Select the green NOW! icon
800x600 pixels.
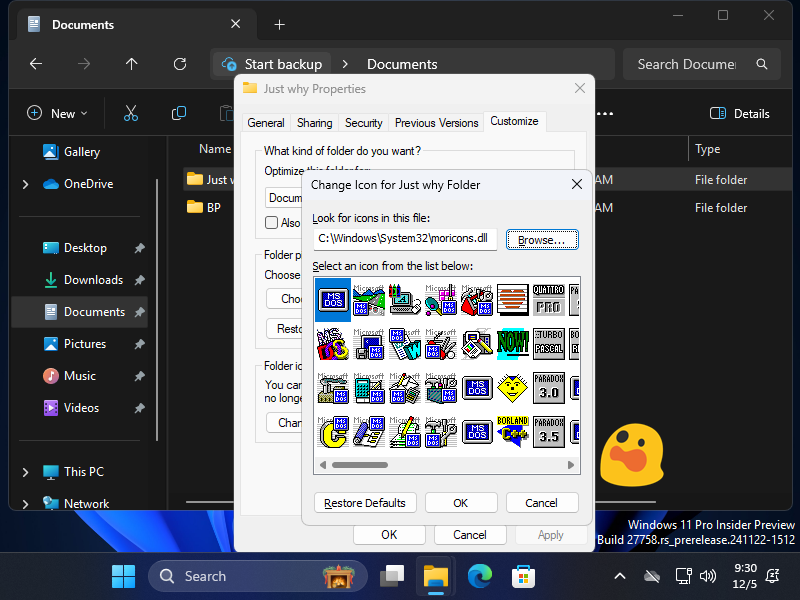click(x=512, y=344)
